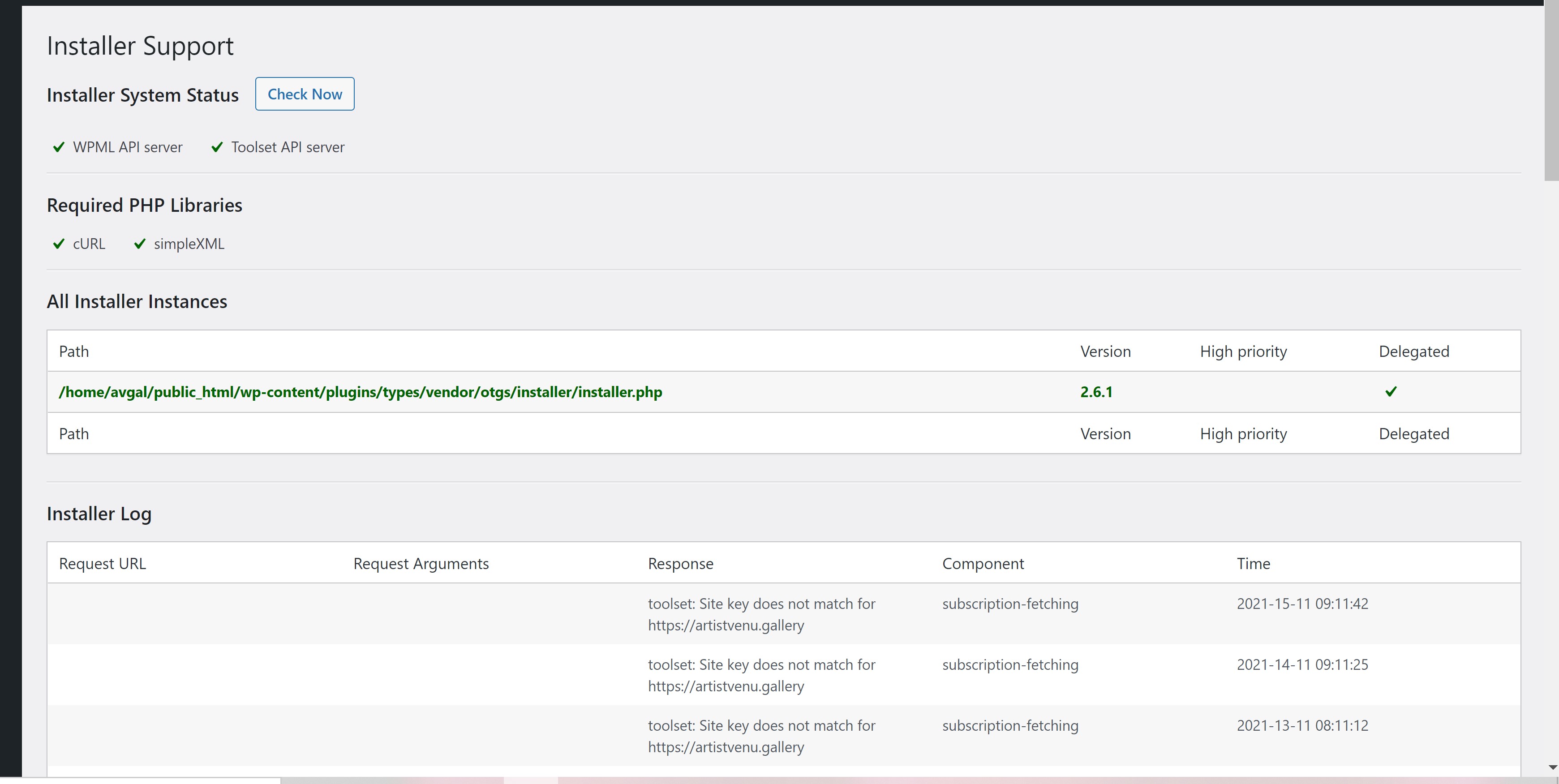Click the timestamp "2021-15-11 09:11:42"
Viewport: 1559px width, 784px height.
click(x=1302, y=604)
